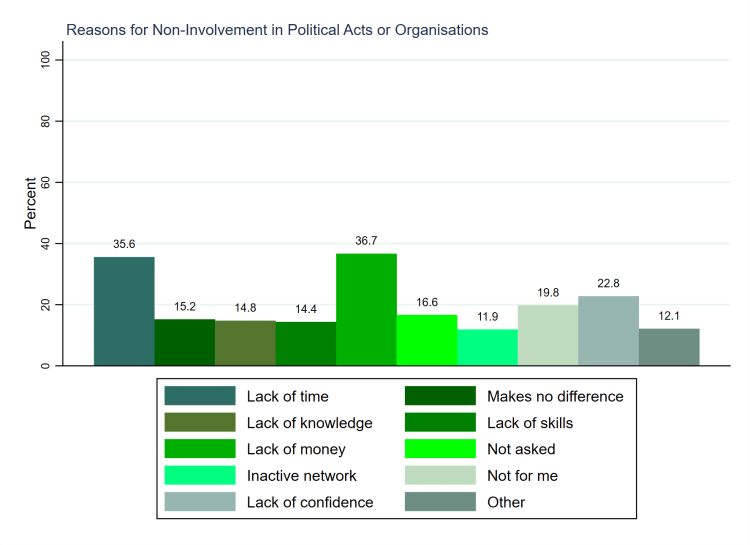Viewport: 750px width, 545px height.
Task: Click the tallest bar labeled 36.7
Action: point(366,309)
